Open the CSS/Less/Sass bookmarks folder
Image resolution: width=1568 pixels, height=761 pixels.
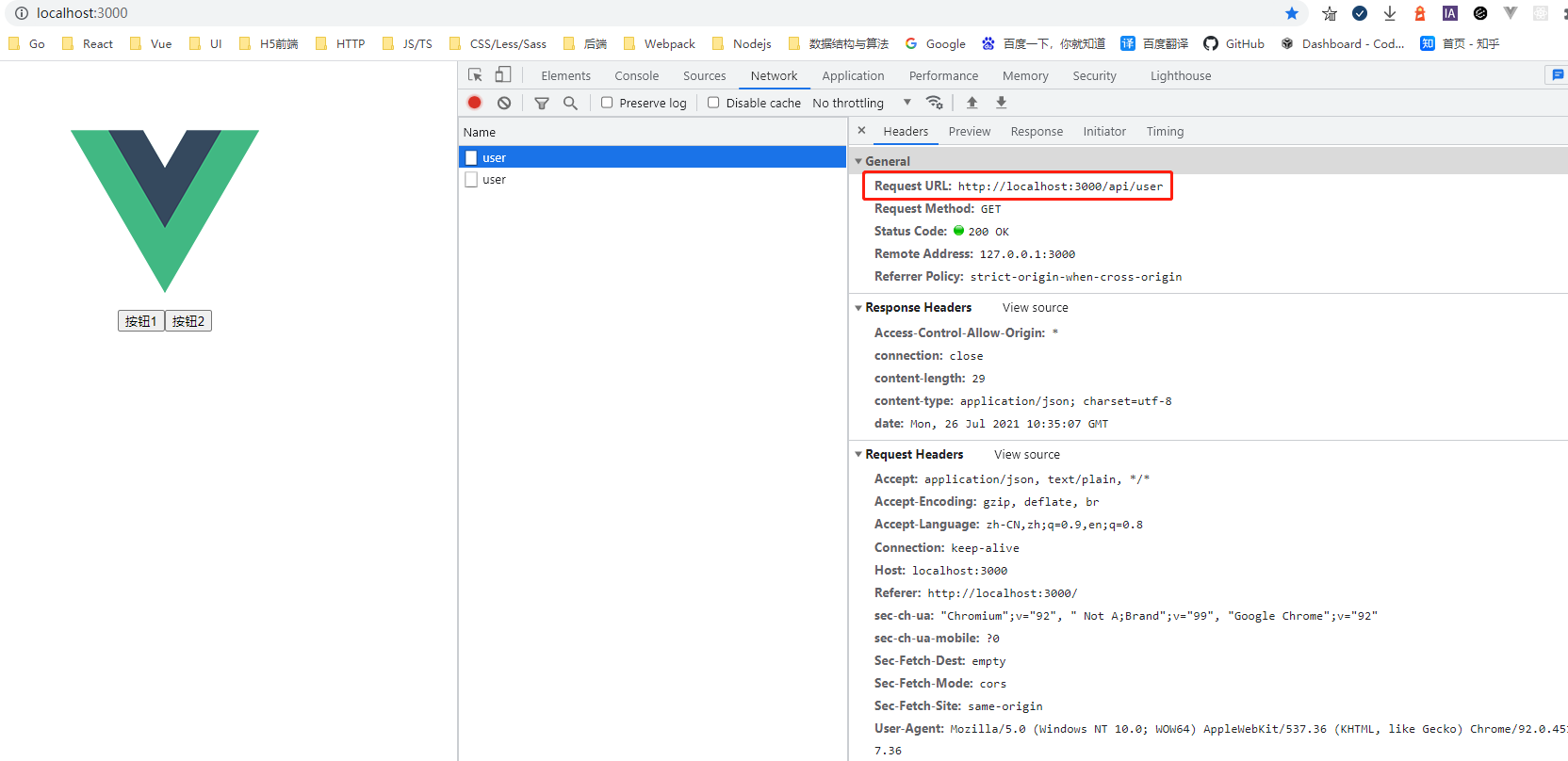point(498,43)
